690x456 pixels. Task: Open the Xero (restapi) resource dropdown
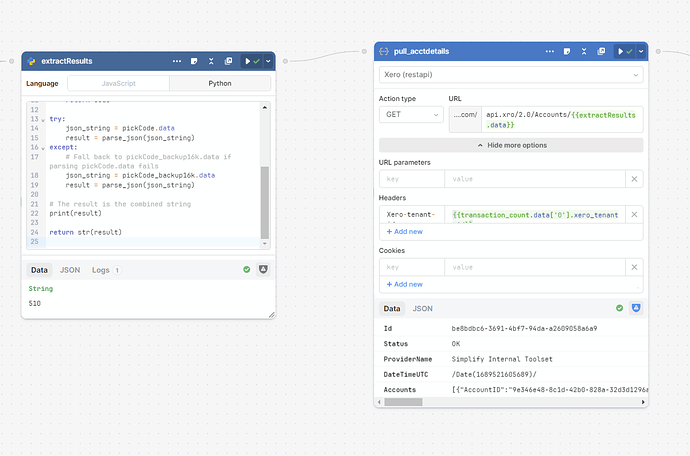[511, 75]
